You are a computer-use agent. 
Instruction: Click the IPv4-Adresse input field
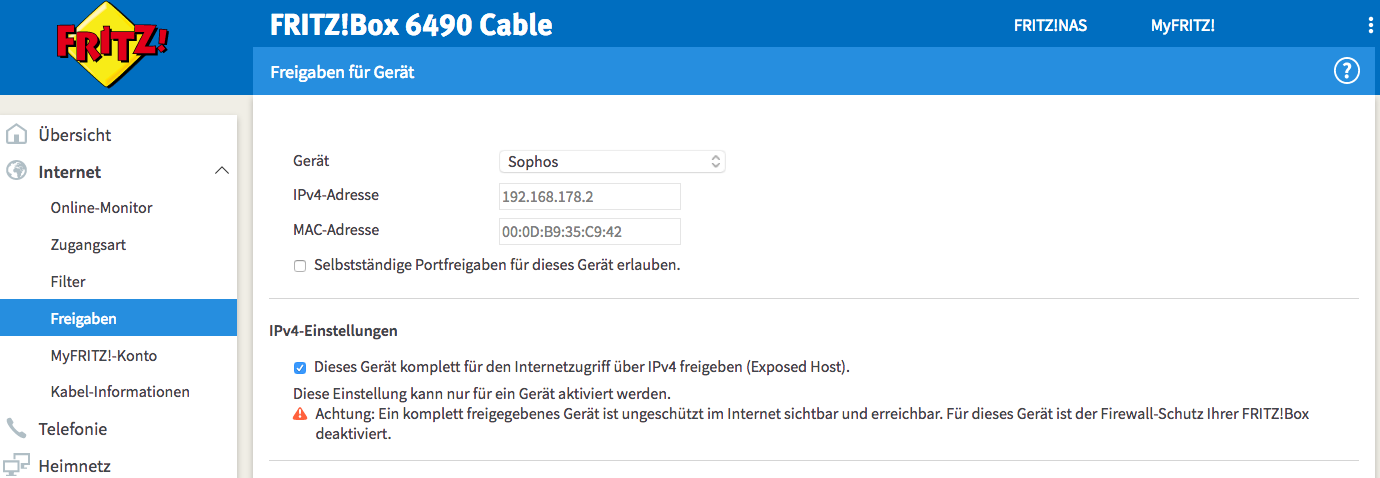click(x=589, y=196)
